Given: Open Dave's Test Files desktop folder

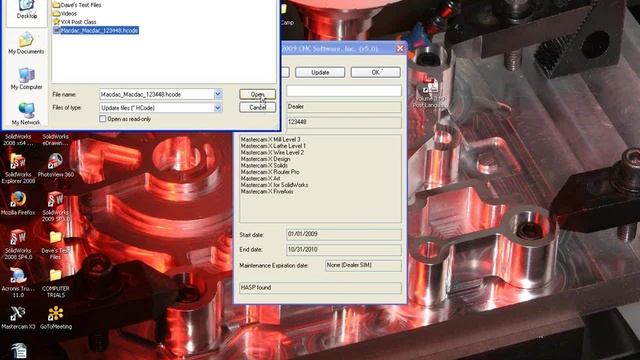Looking at the screenshot, I should [56, 245].
